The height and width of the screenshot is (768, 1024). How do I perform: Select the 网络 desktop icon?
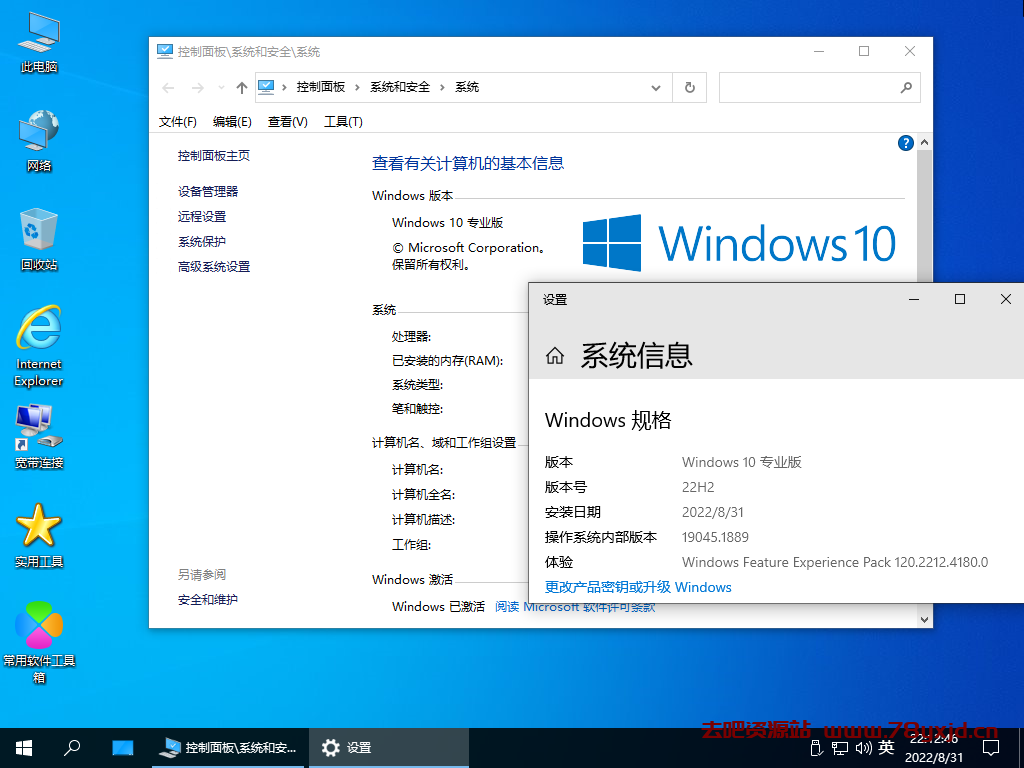point(39,141)
